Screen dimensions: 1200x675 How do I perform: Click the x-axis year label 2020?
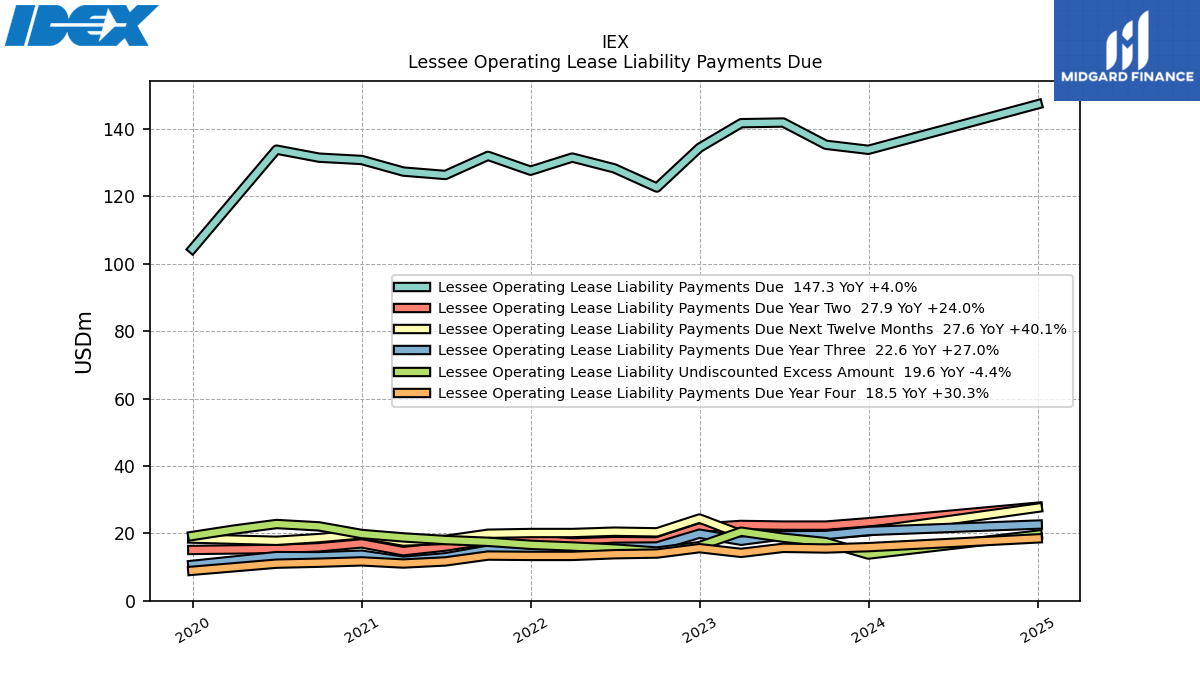pos(192,630)
